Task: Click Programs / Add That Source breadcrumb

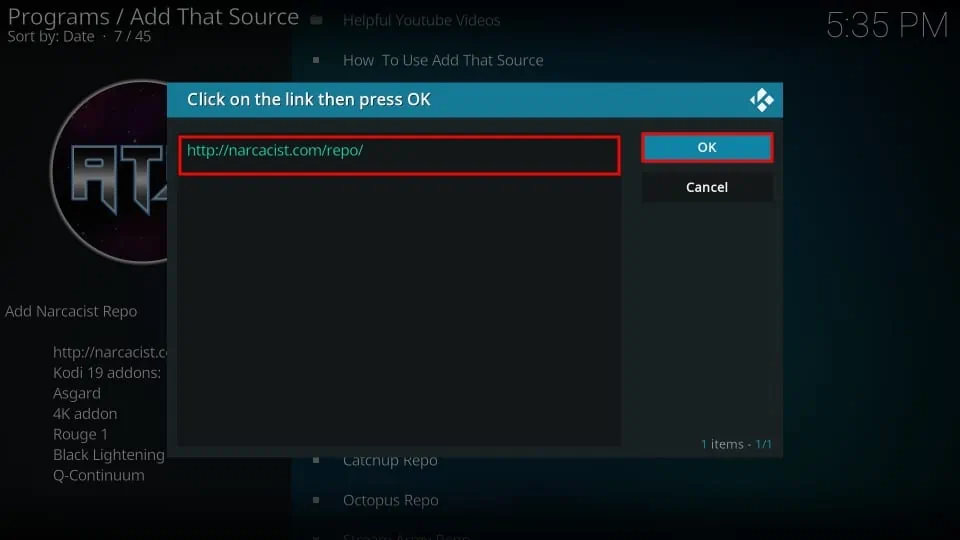Action: click(153, 17)
